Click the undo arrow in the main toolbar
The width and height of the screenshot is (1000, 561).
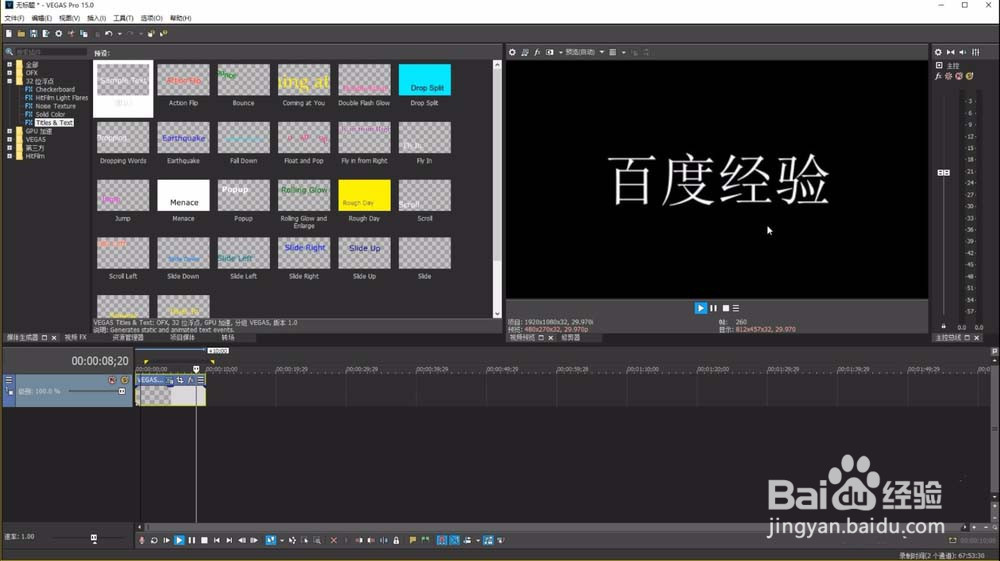108,34
